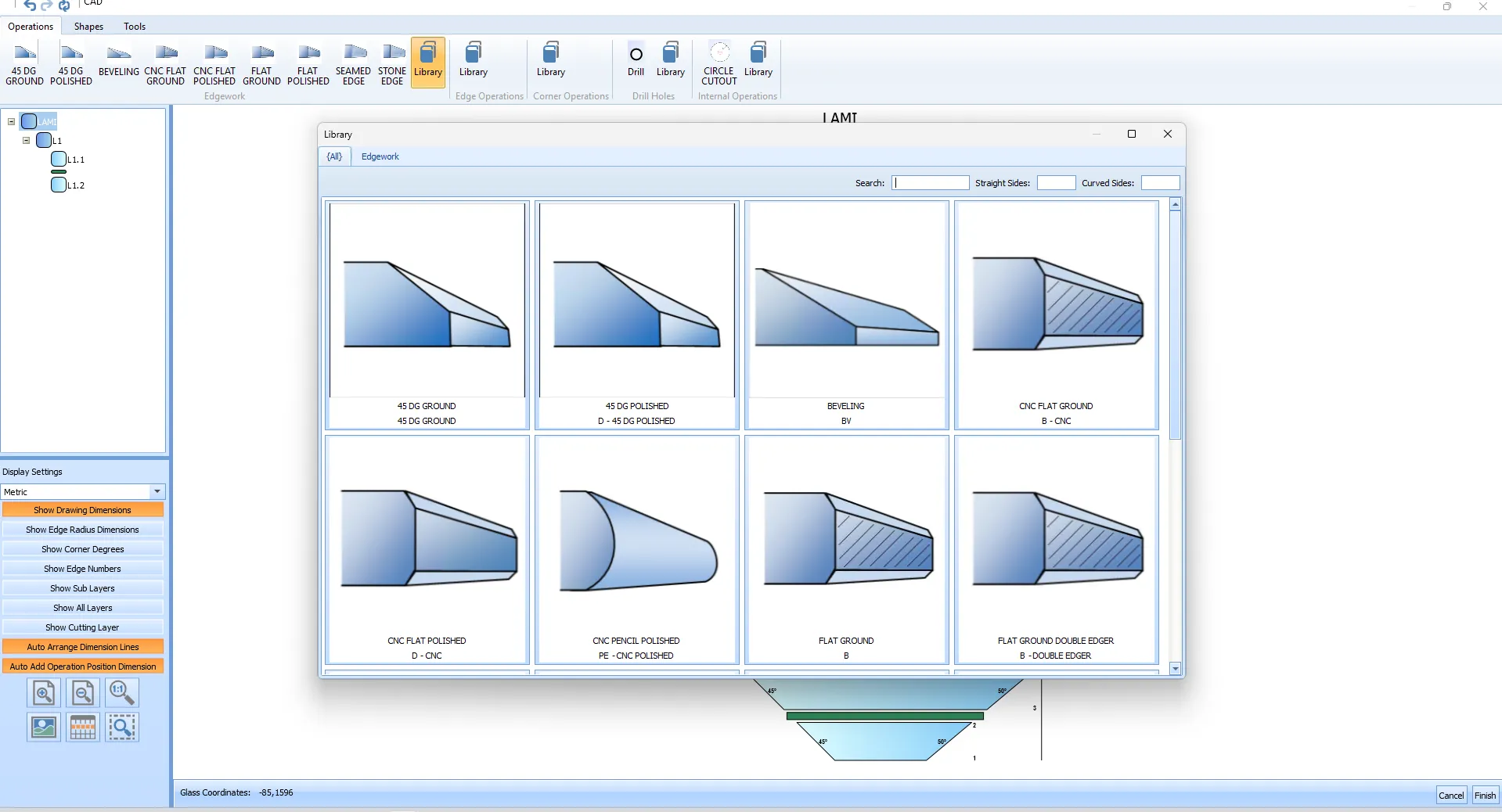Disable Auto Arrange Dimension Lines
The width and height of the screenshot is (1502, 812).
[x=83, y=647]
